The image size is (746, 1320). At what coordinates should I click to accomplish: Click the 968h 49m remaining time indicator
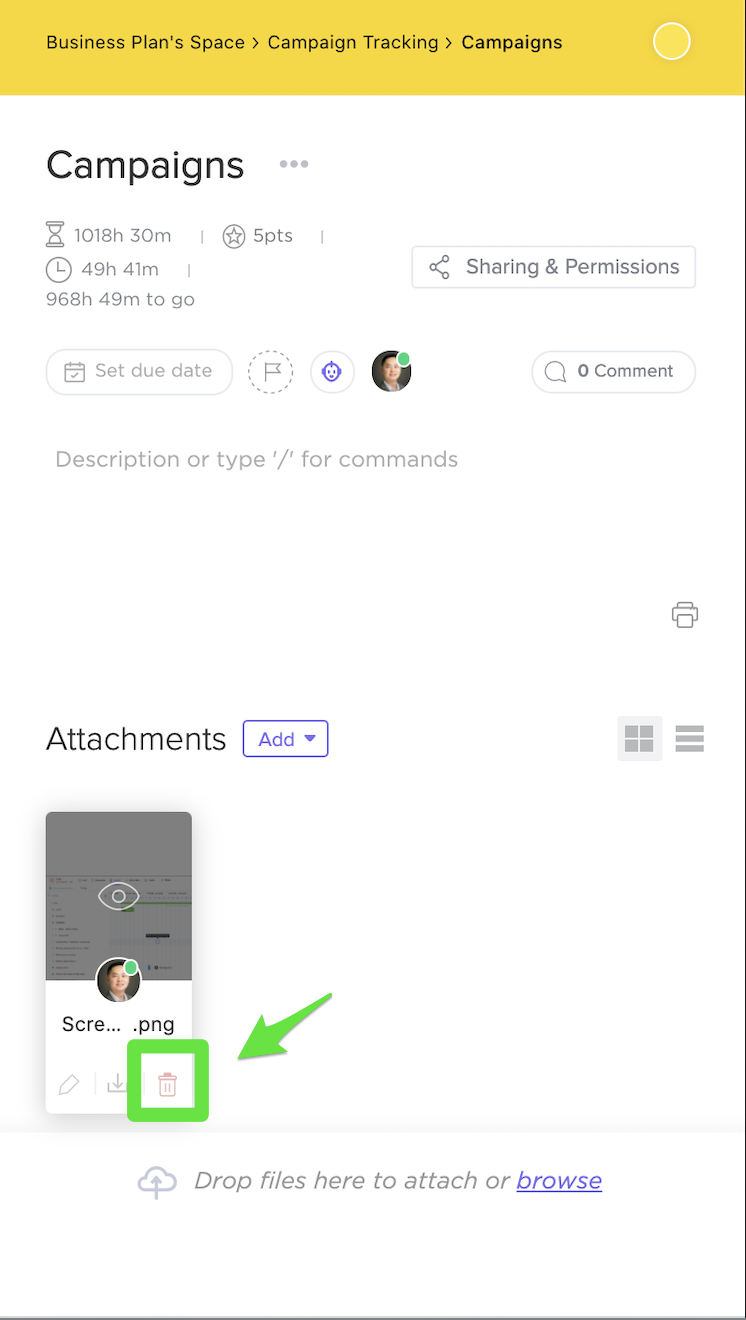click(120, 299)
